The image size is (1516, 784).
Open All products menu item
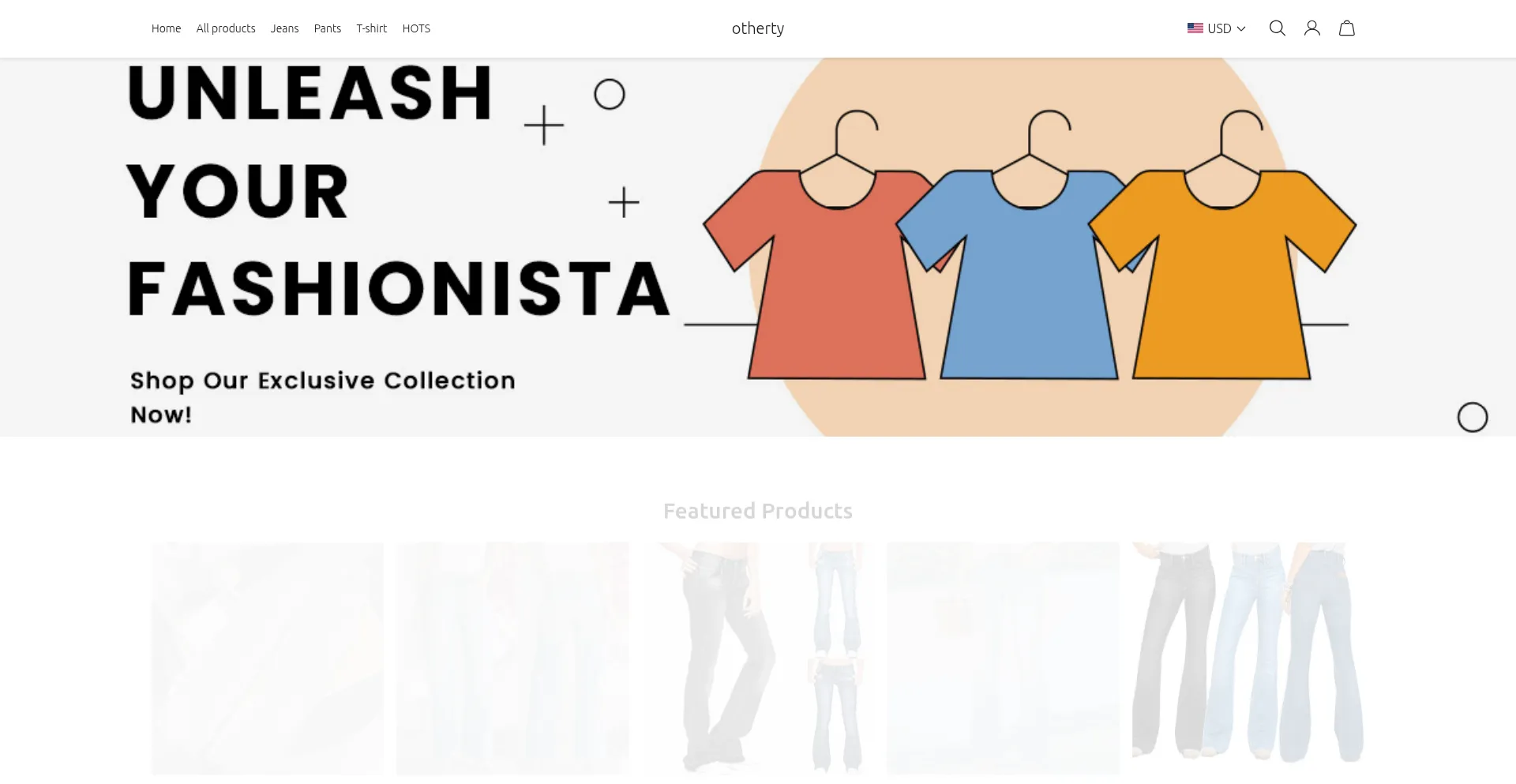pos(226,28)
